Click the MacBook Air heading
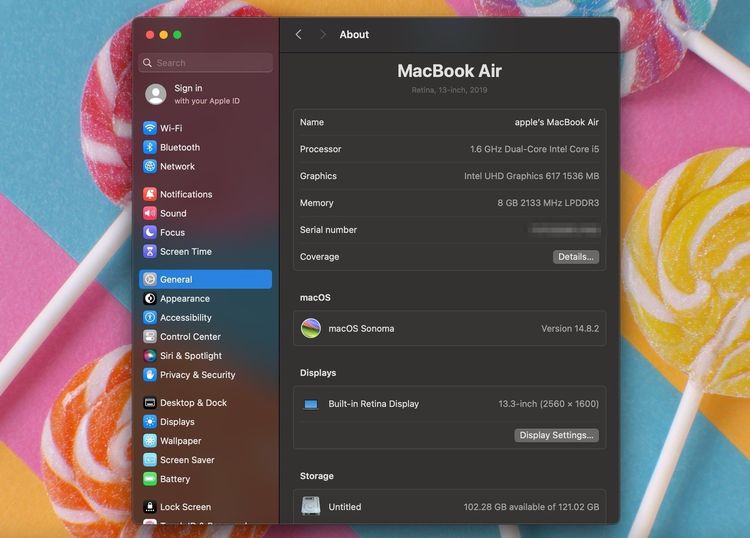 pyautogui.click(x=449, y=71)
